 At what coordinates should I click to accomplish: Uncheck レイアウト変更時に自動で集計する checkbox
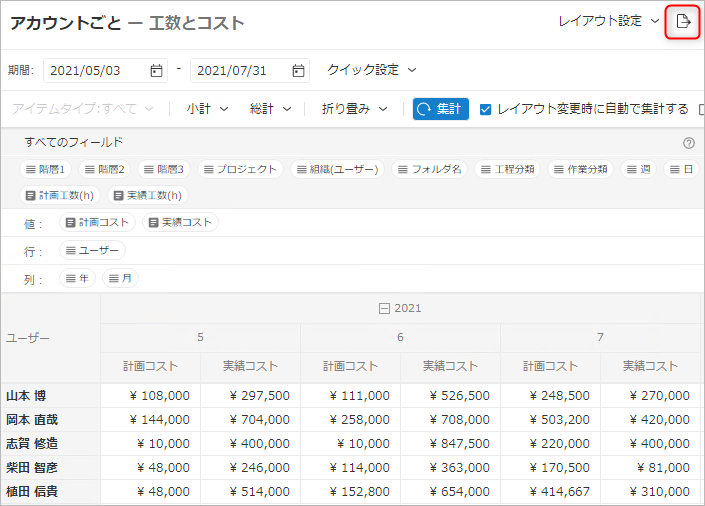[485, 109]
